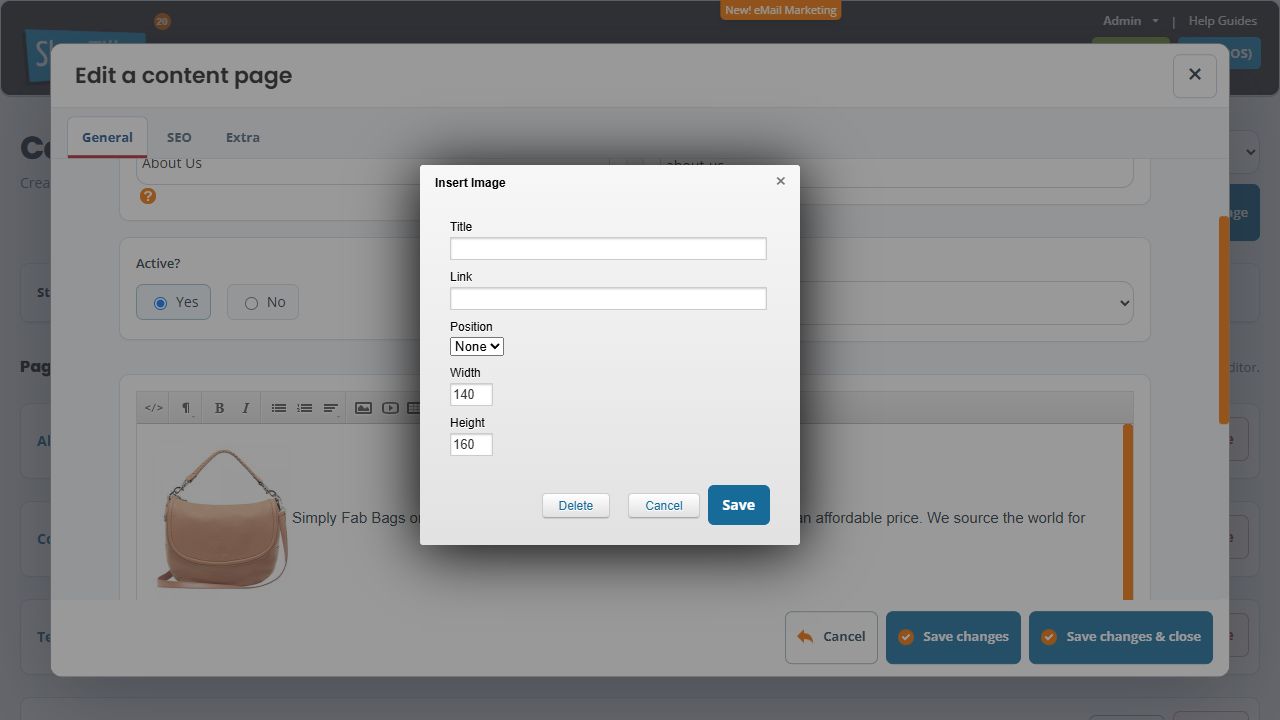Image resolution: width=1280 pixels, height=720 pixels.
Task: Click the orange modal page scrollbar
Action: [x=1224, y=319]
